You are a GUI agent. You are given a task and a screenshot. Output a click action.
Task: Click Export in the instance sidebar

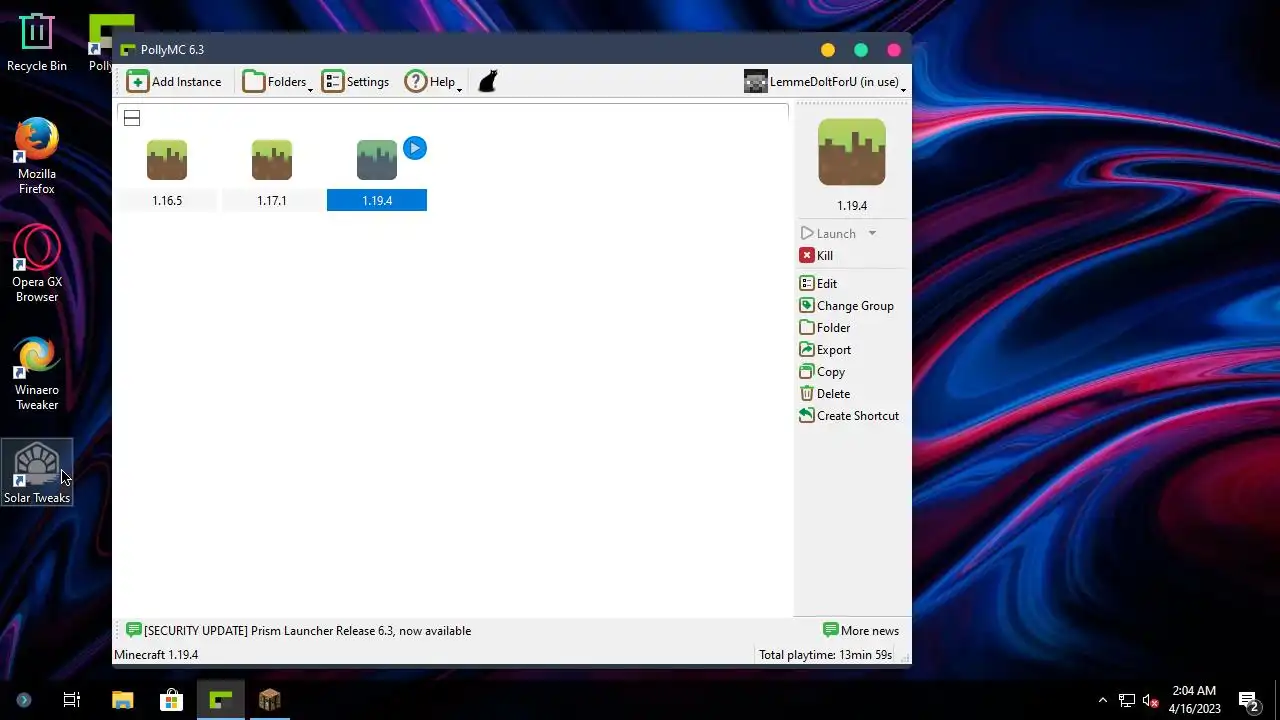825,350
